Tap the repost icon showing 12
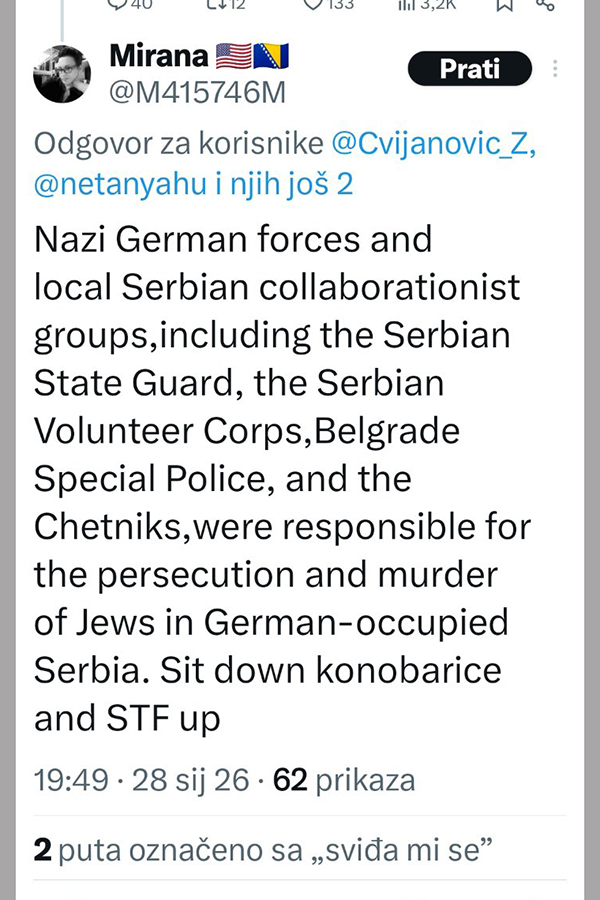Screen dimensions: 600x900 click(214, 4)
